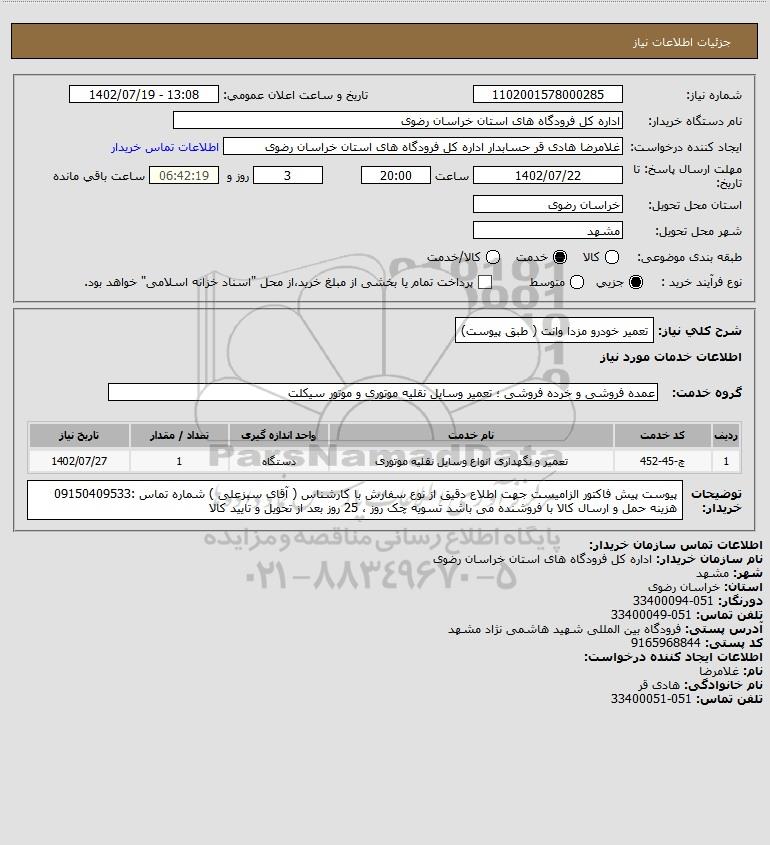
Task: Click the تاریخ نیاز column header
Action: click(x=79, y=435)
